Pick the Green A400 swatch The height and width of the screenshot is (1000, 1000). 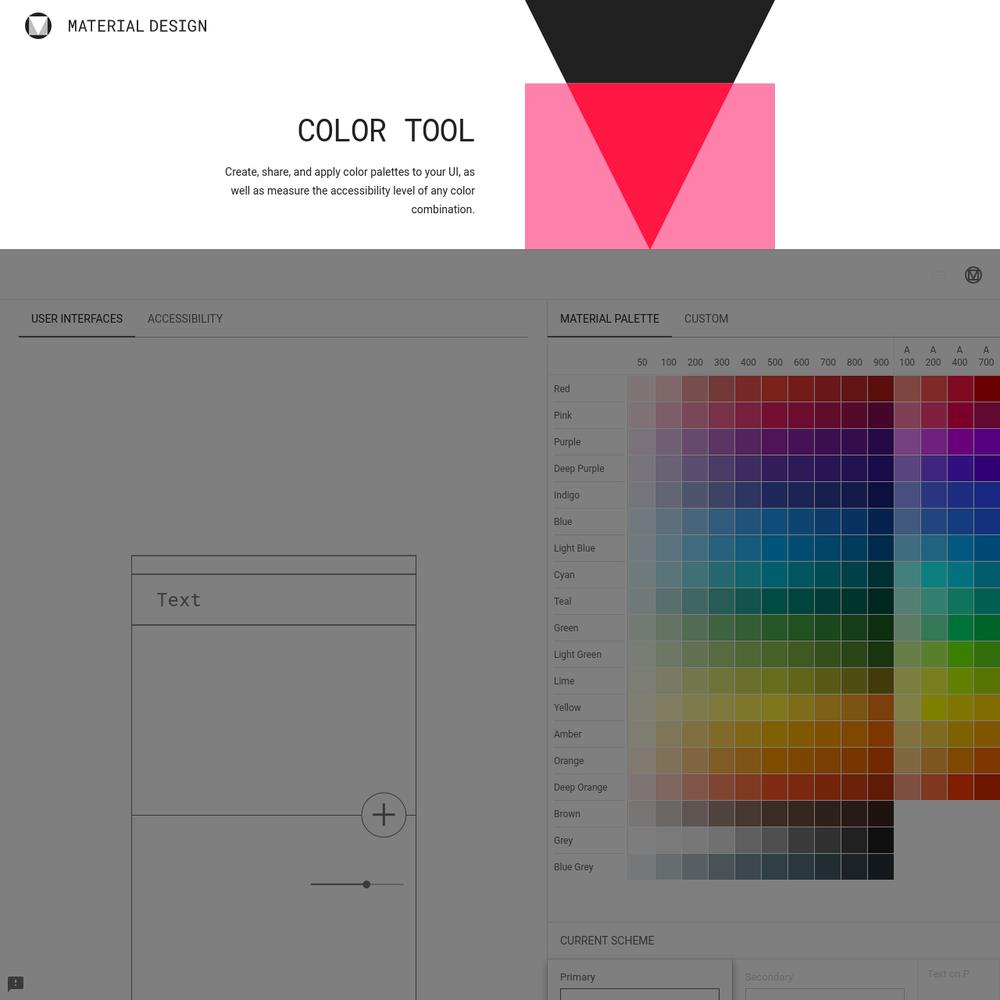pyautogui.click(x=960, y=628)
